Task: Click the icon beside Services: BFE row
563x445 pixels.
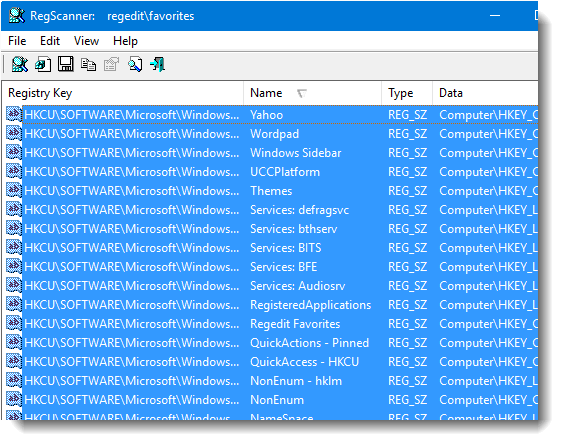Action: 14,267
